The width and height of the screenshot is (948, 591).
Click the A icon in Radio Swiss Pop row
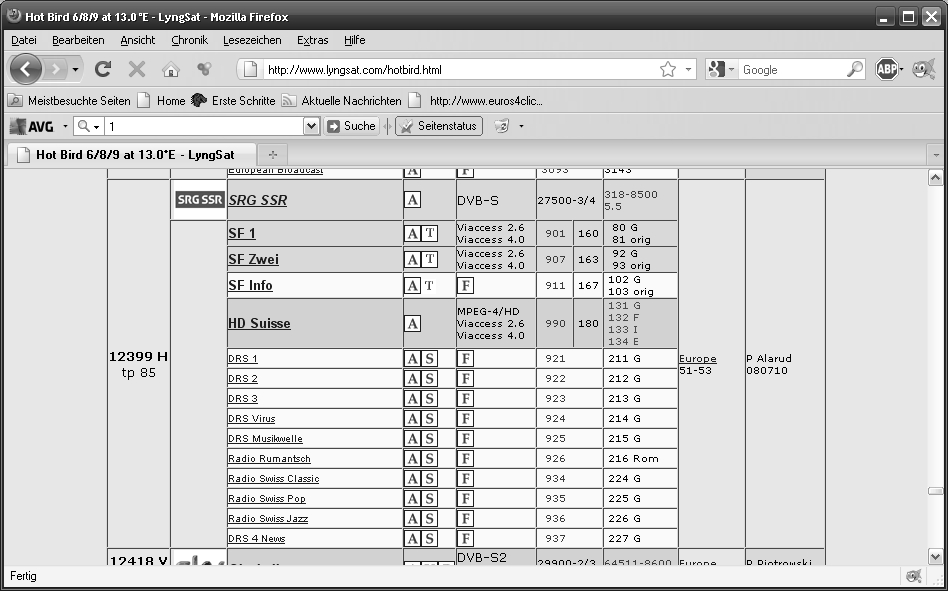pyautogui.click(x=412, y=499)
